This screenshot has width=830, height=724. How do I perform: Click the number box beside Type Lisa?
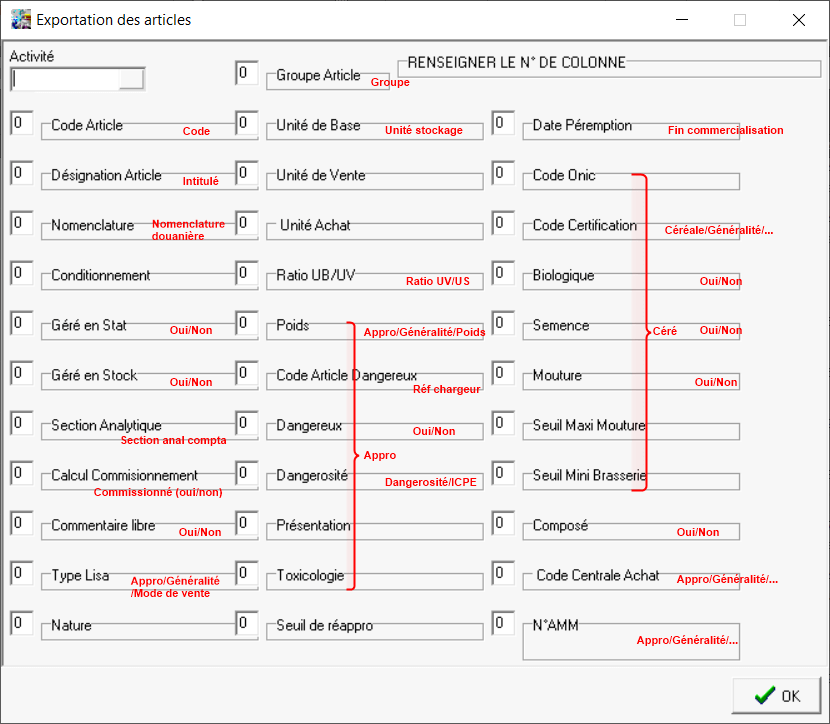click(21, 573)
